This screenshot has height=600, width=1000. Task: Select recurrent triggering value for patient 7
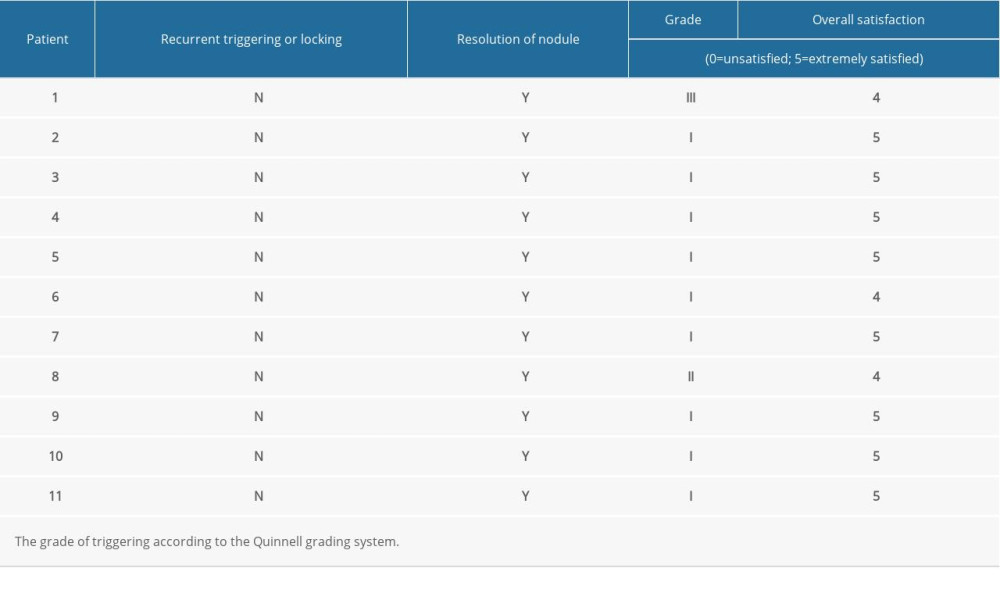coord(259,337)
